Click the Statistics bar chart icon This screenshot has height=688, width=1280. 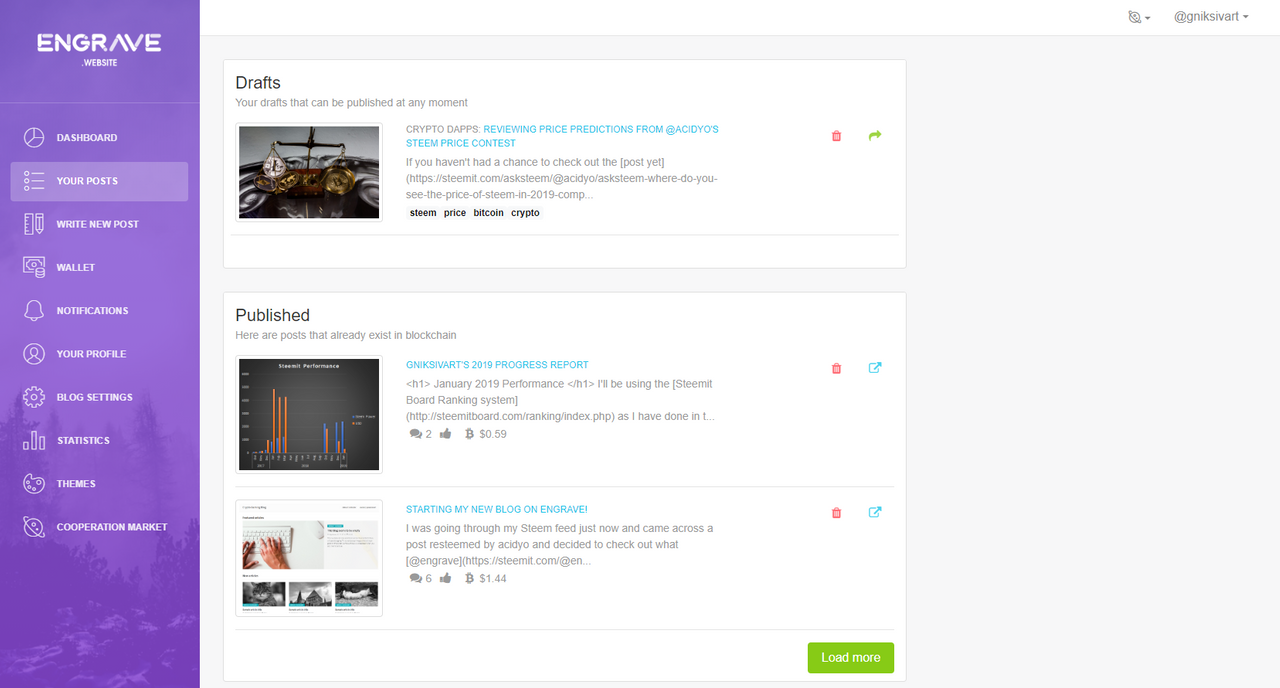(x=34, y=440)
